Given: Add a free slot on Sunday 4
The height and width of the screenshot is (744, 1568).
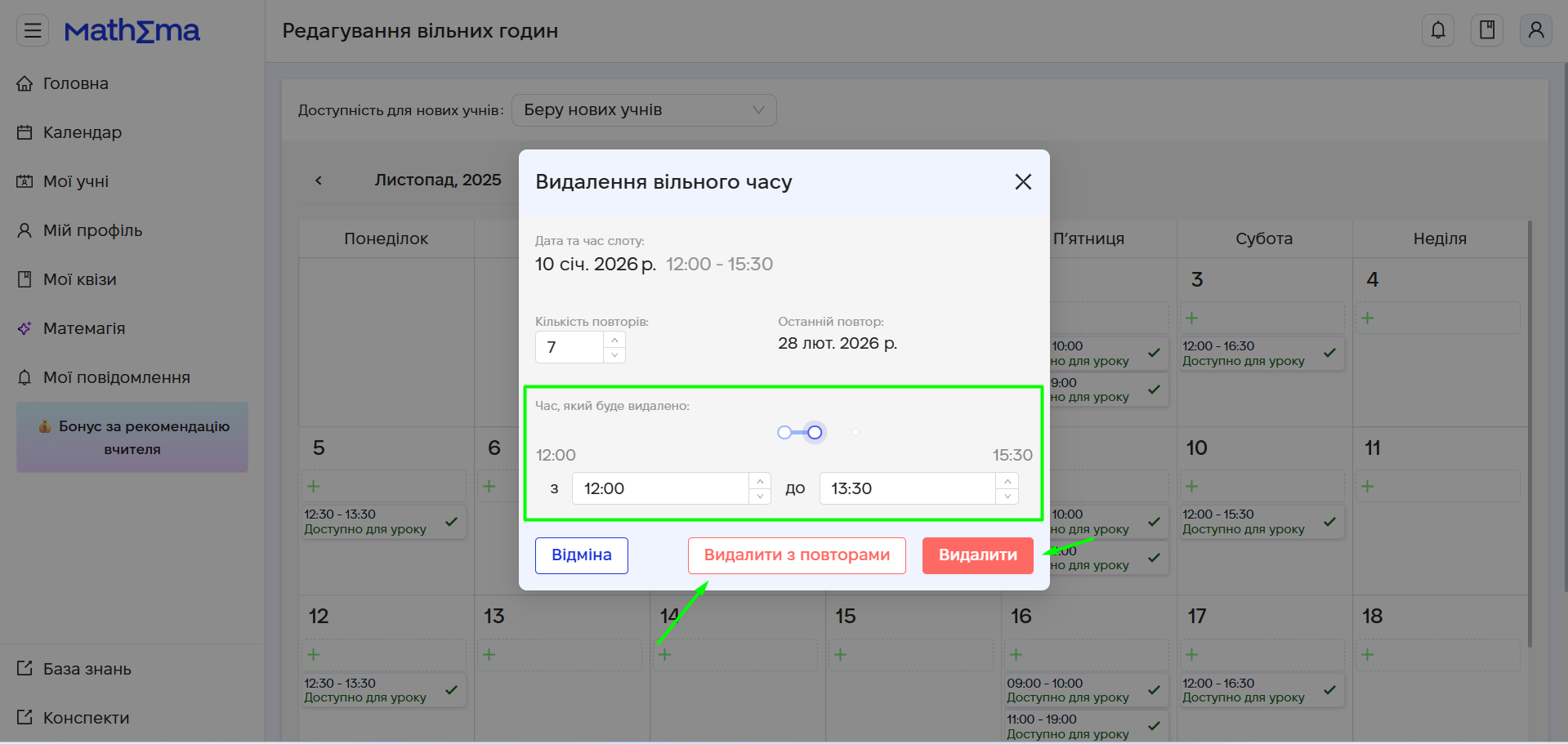Looking at the screenshot, I should (1368, 319).
